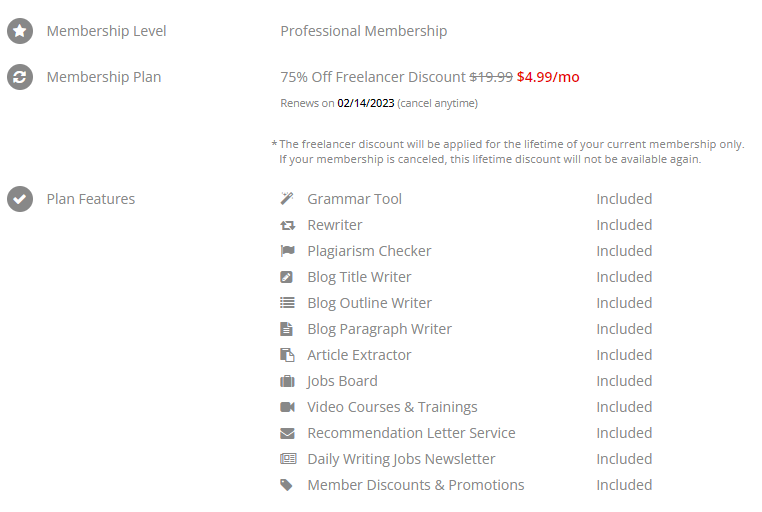This screenshot has height=512, width=762.
Task: Click the Rewriter arrows icon
Action: coord(287,225)
